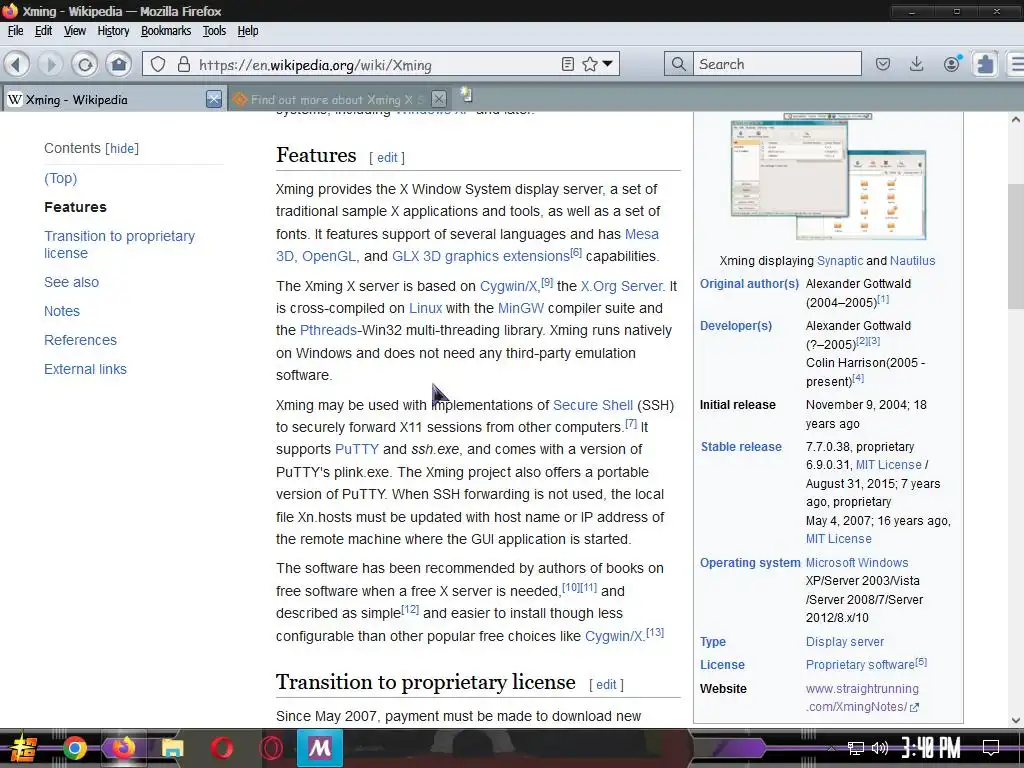This screenshot has width=1024, height=768.
Task: Open citation reference [13]
Action: tap(655, 632)
